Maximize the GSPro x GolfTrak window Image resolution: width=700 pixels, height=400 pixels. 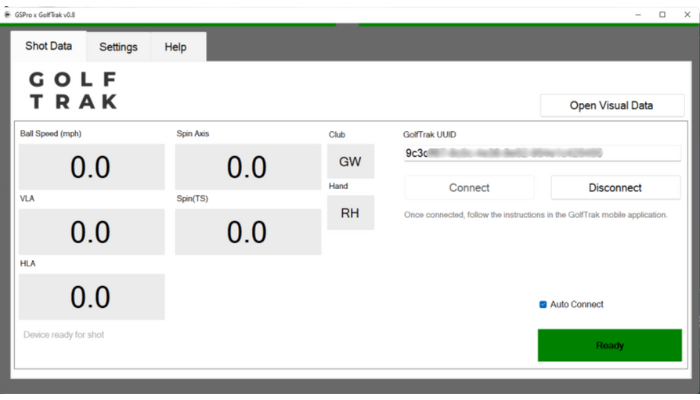662,15
